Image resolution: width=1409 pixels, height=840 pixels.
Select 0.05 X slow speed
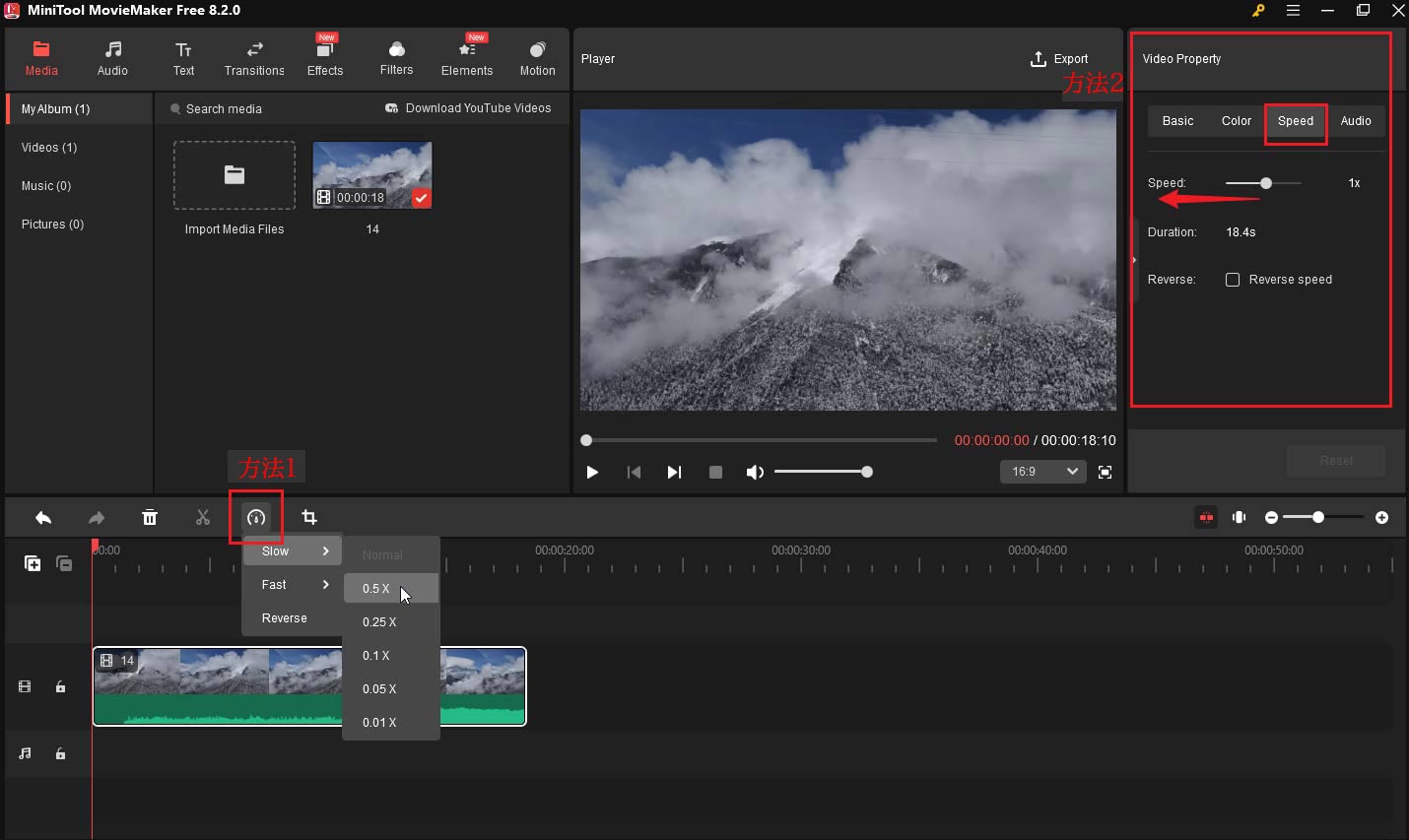(391, 689)
